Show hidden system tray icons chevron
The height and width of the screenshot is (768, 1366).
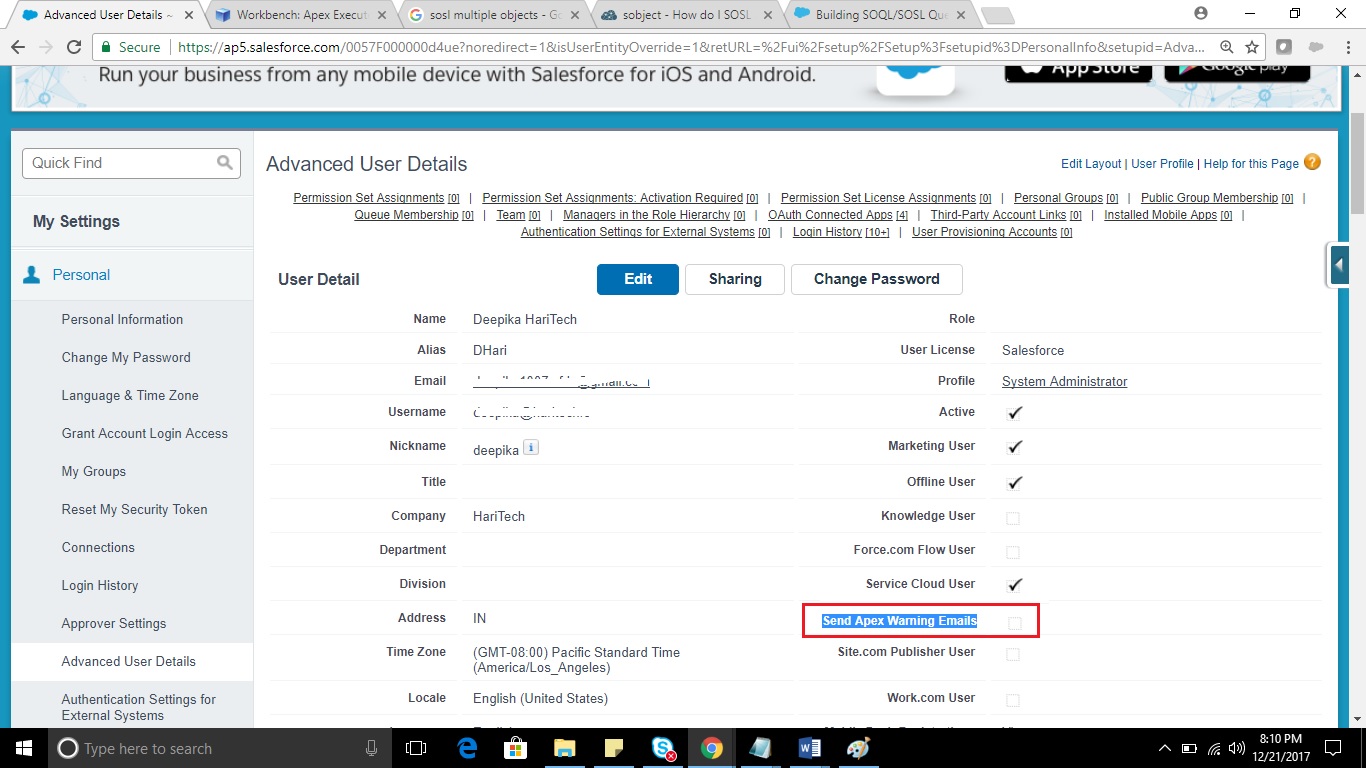(x=1165, y=748)
